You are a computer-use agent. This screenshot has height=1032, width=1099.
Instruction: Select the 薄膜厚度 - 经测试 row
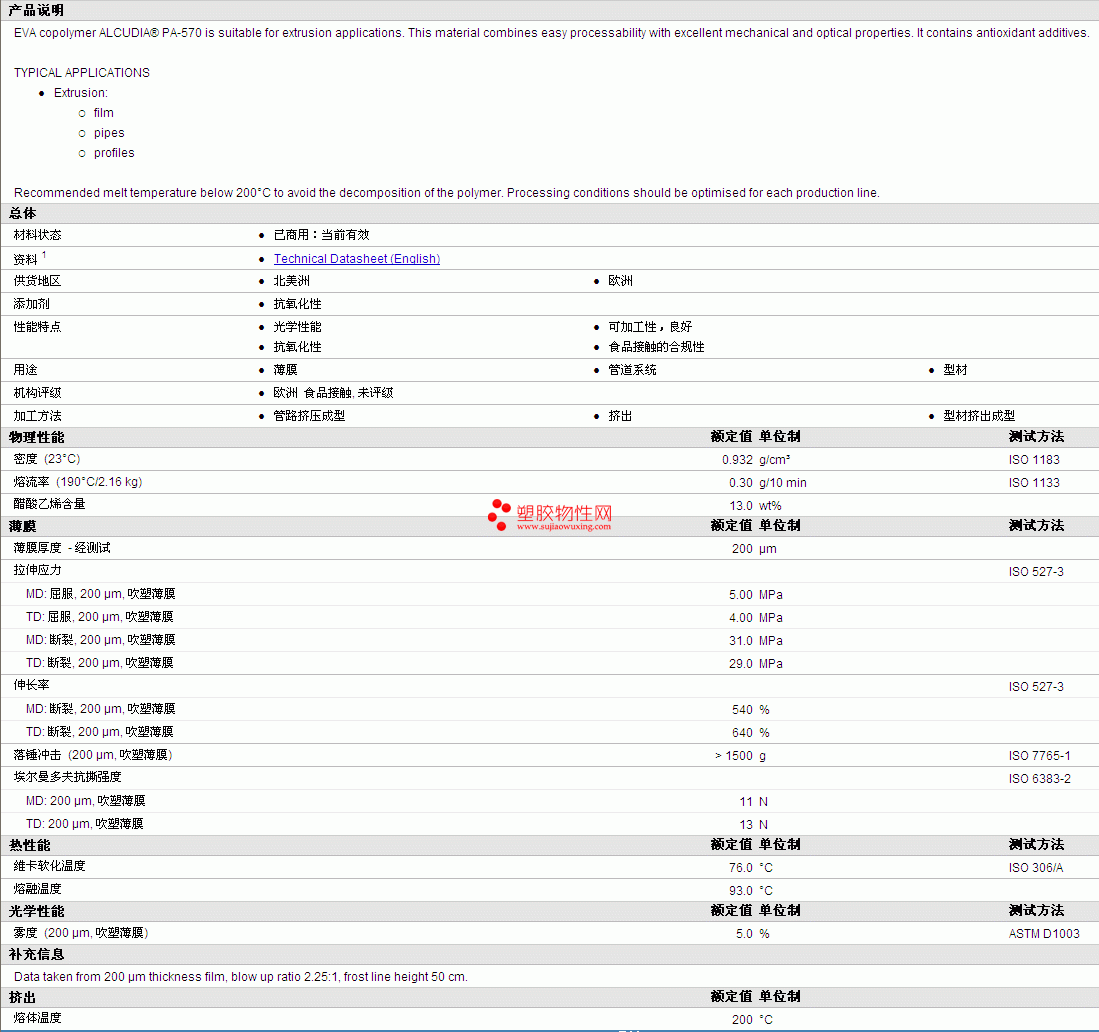(550, 548)
